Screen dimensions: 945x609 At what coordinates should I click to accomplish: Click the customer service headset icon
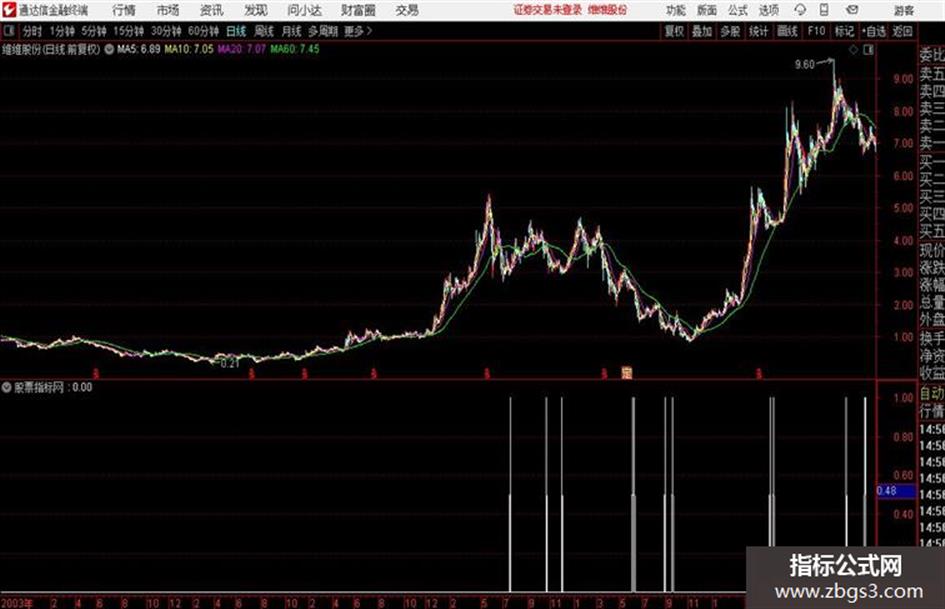pos(800,10)
